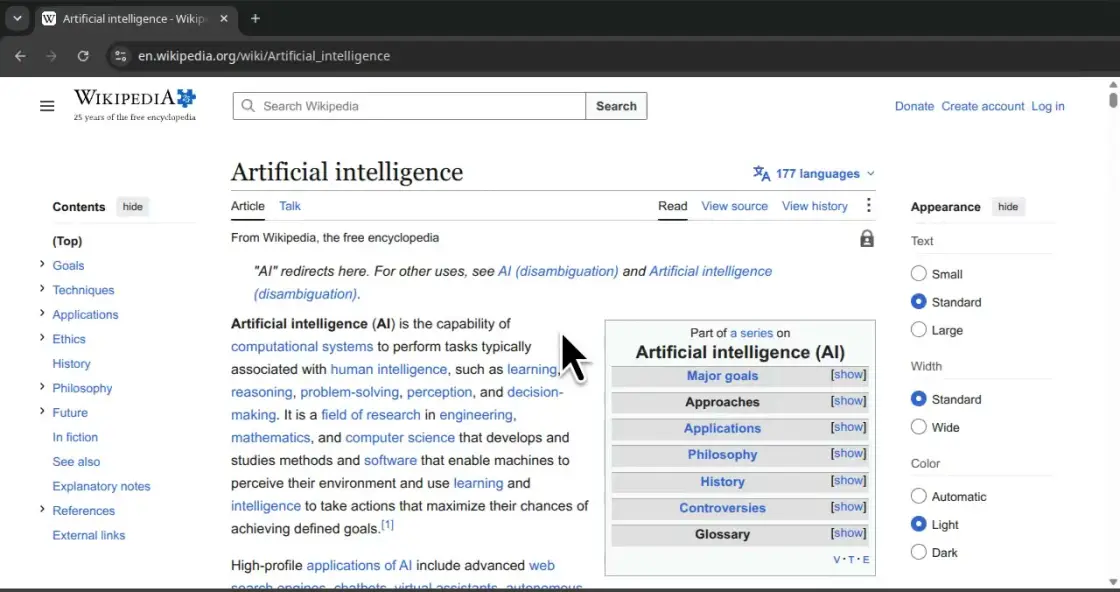
Task: Click the Wikipedia logo
Action: pyautogui.click(x=135, y=105)
